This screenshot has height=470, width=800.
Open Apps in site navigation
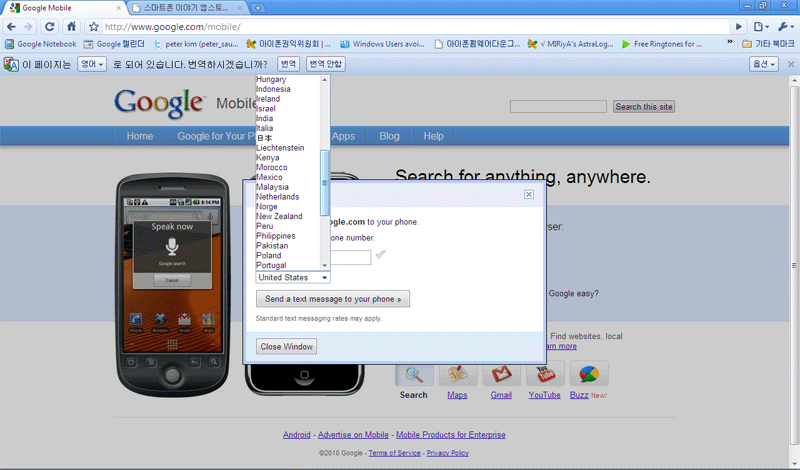coord(343,136)
